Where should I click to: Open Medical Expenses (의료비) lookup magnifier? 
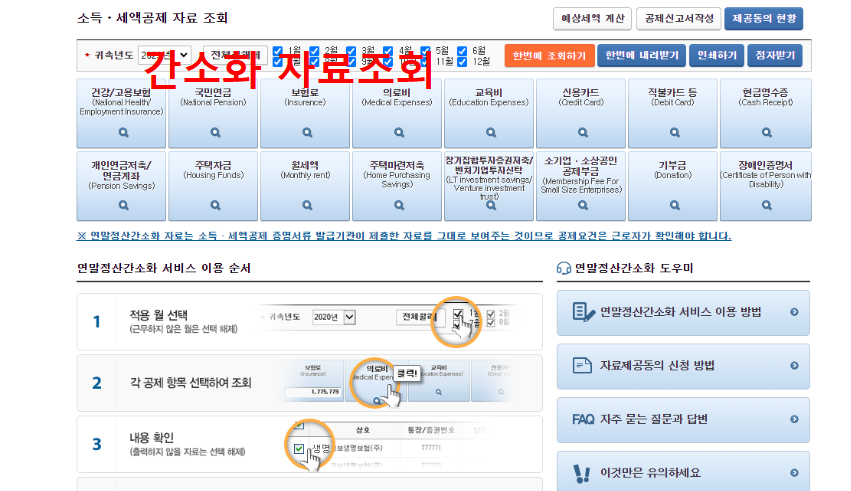[399, 132]
